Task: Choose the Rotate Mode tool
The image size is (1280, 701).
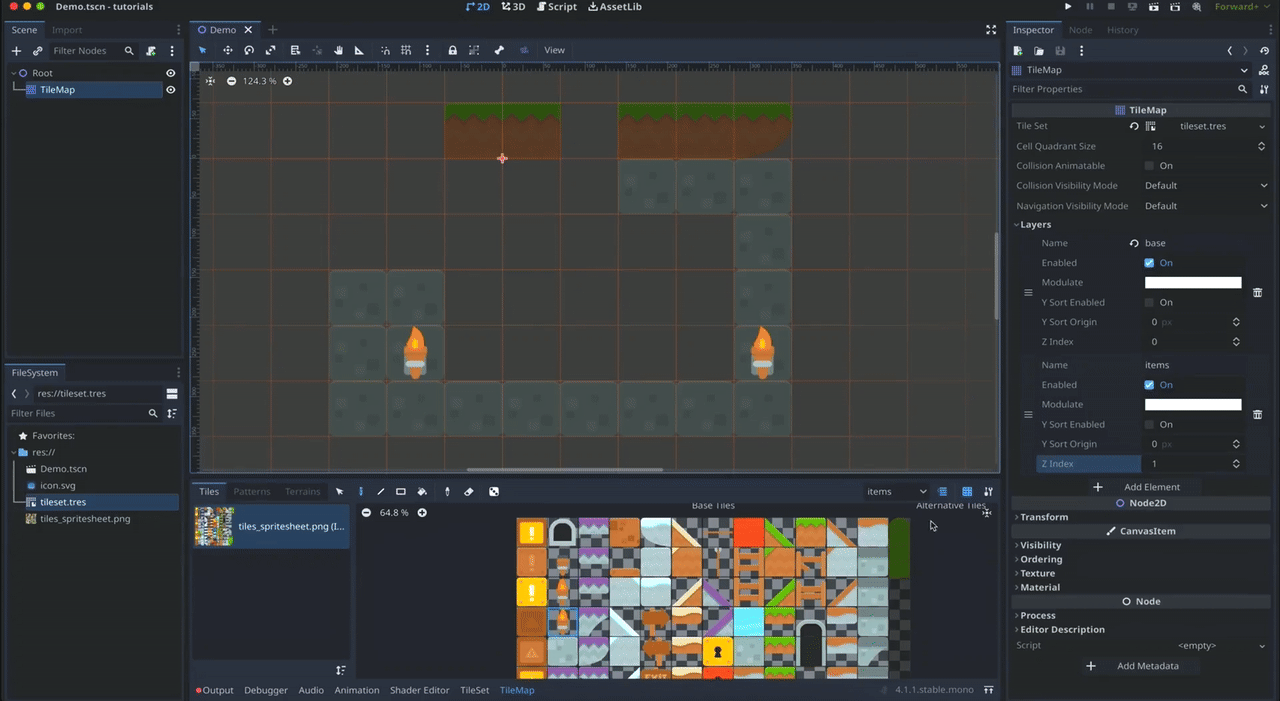Action: click(249, 50)
